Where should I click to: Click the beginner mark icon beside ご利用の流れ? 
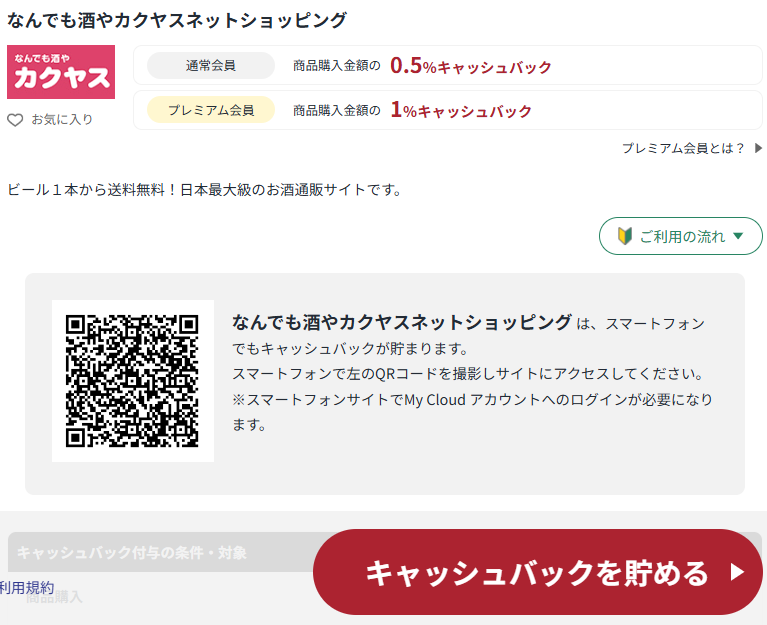click(x=625, y=237)
